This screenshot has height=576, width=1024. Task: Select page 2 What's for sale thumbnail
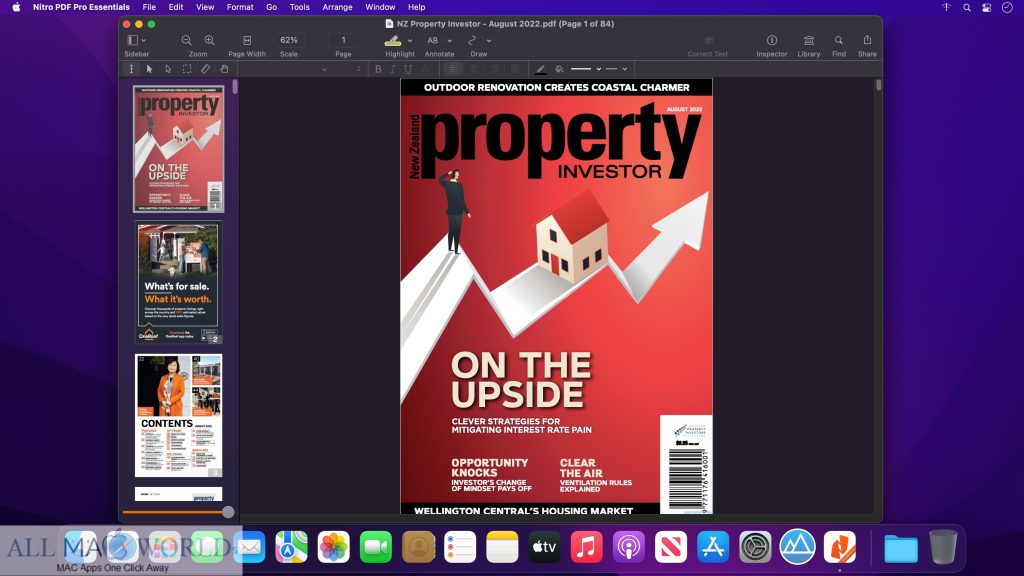pyautogui.click(x=178, y=282)
